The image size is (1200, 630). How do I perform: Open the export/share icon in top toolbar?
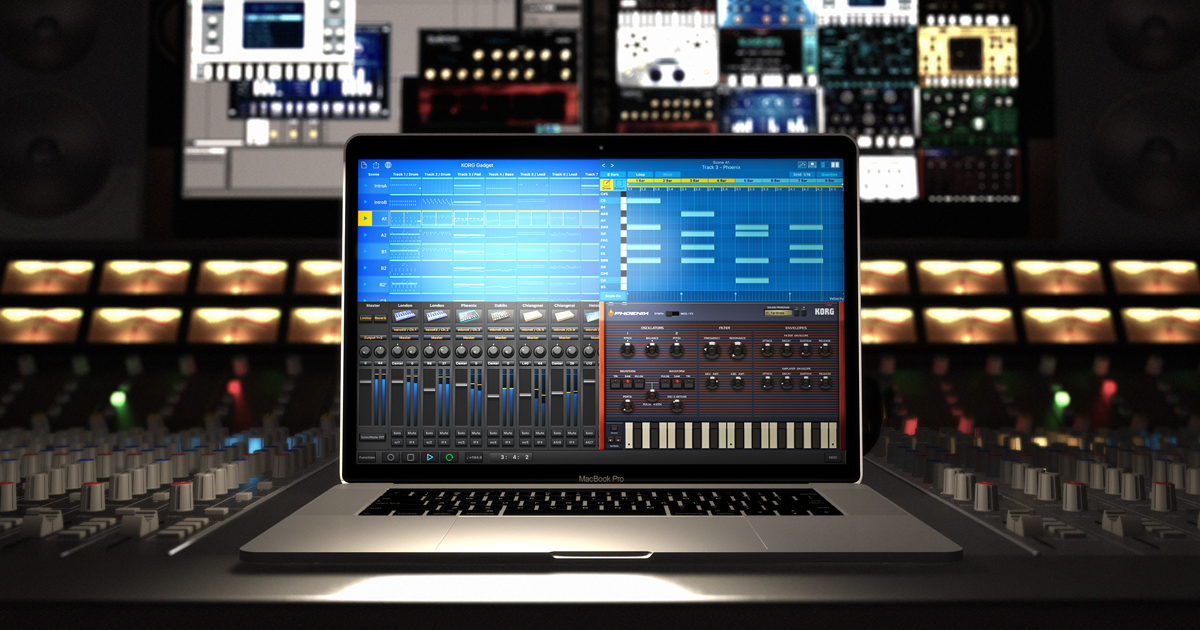pyautogui.click(x=376, y=165)
